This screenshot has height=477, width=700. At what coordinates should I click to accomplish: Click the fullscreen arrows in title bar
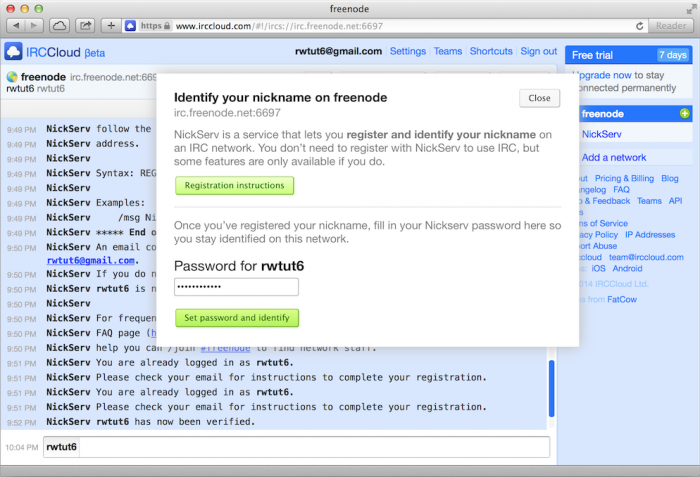pos(691,8)
